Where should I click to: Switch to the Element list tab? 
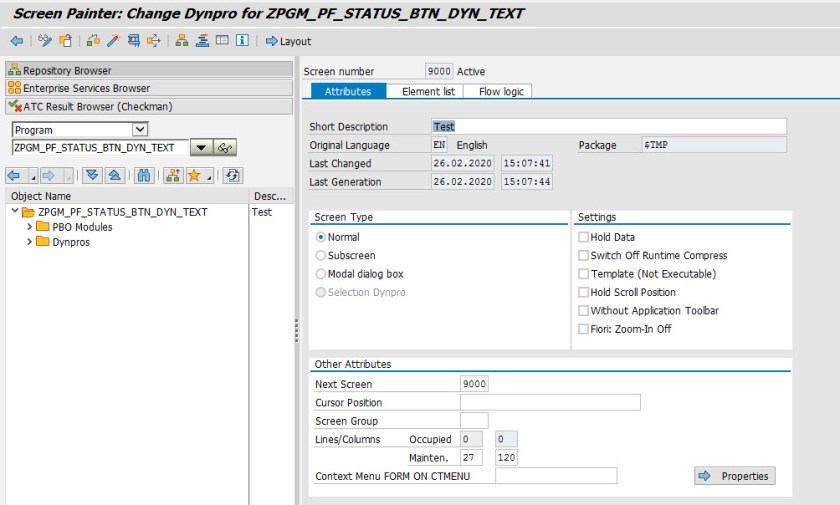tap(428, 91)
